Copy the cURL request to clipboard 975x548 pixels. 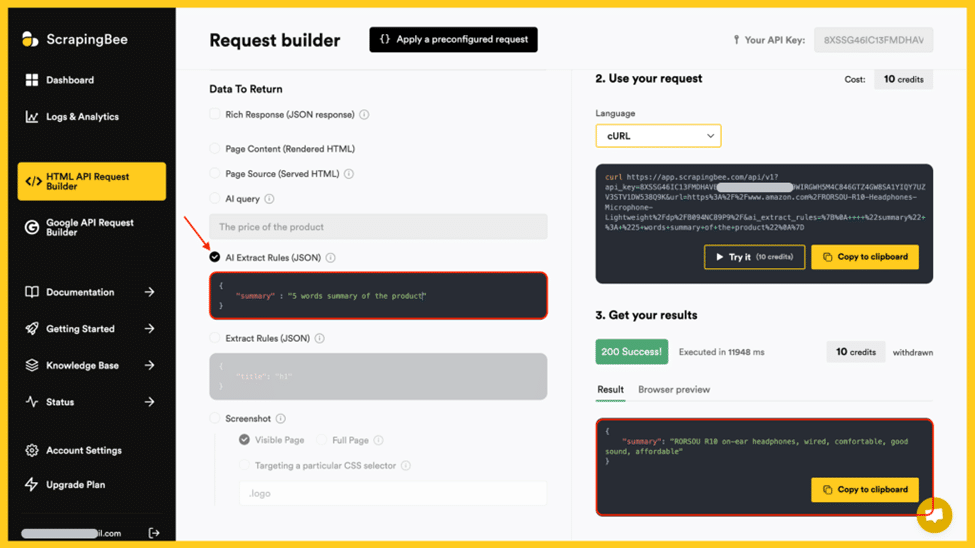(x=865, y=257)
